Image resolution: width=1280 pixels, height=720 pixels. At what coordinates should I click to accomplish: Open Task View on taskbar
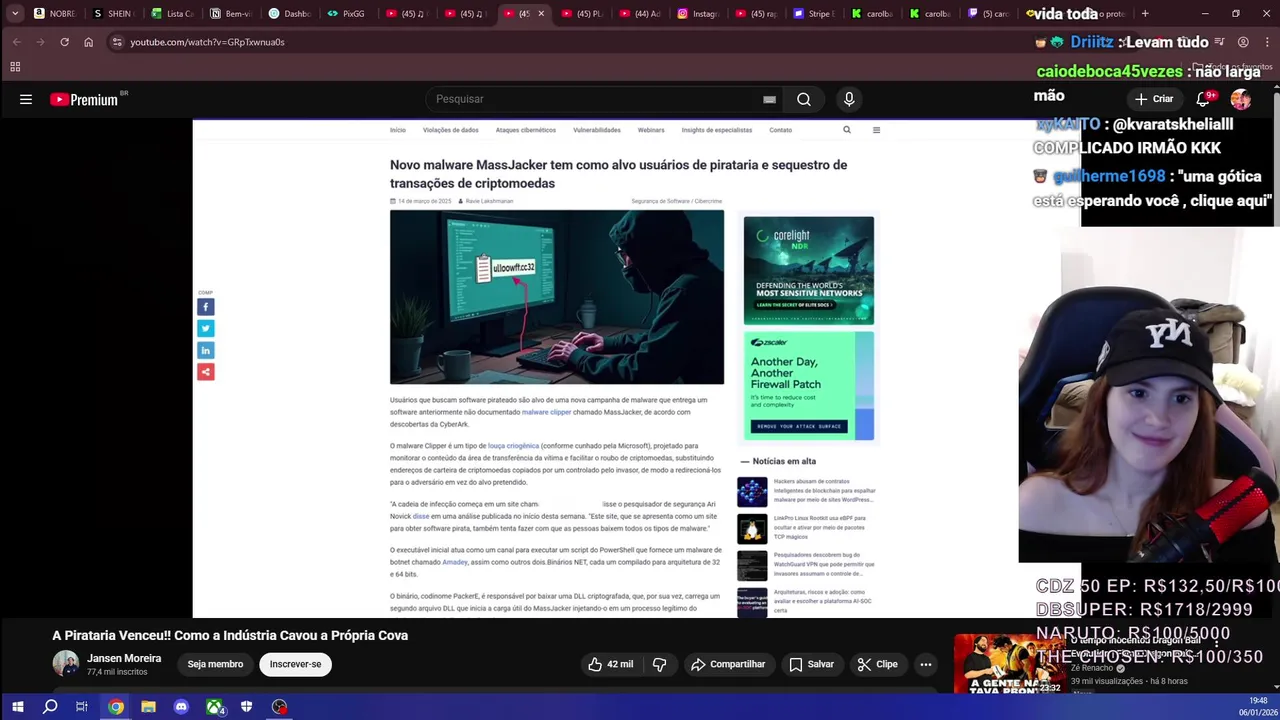82,707
